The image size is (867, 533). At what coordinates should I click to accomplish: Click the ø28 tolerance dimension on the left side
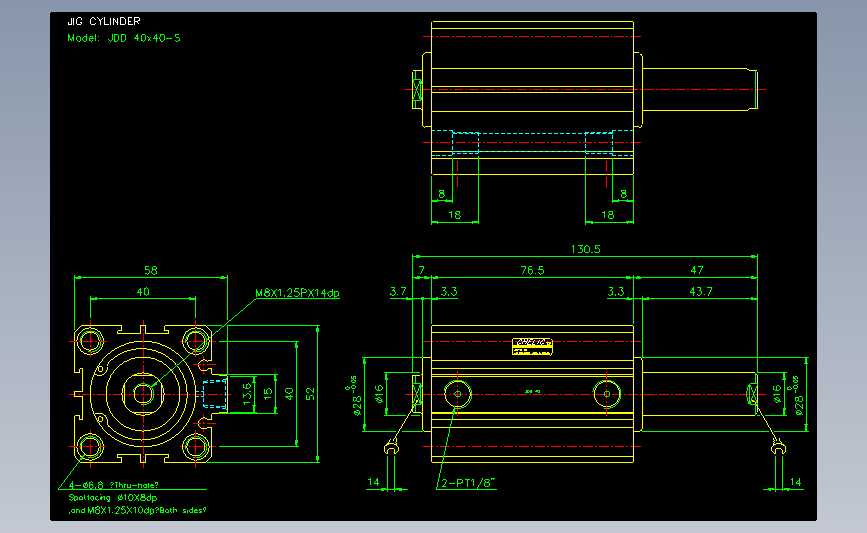tap(356, 396)
